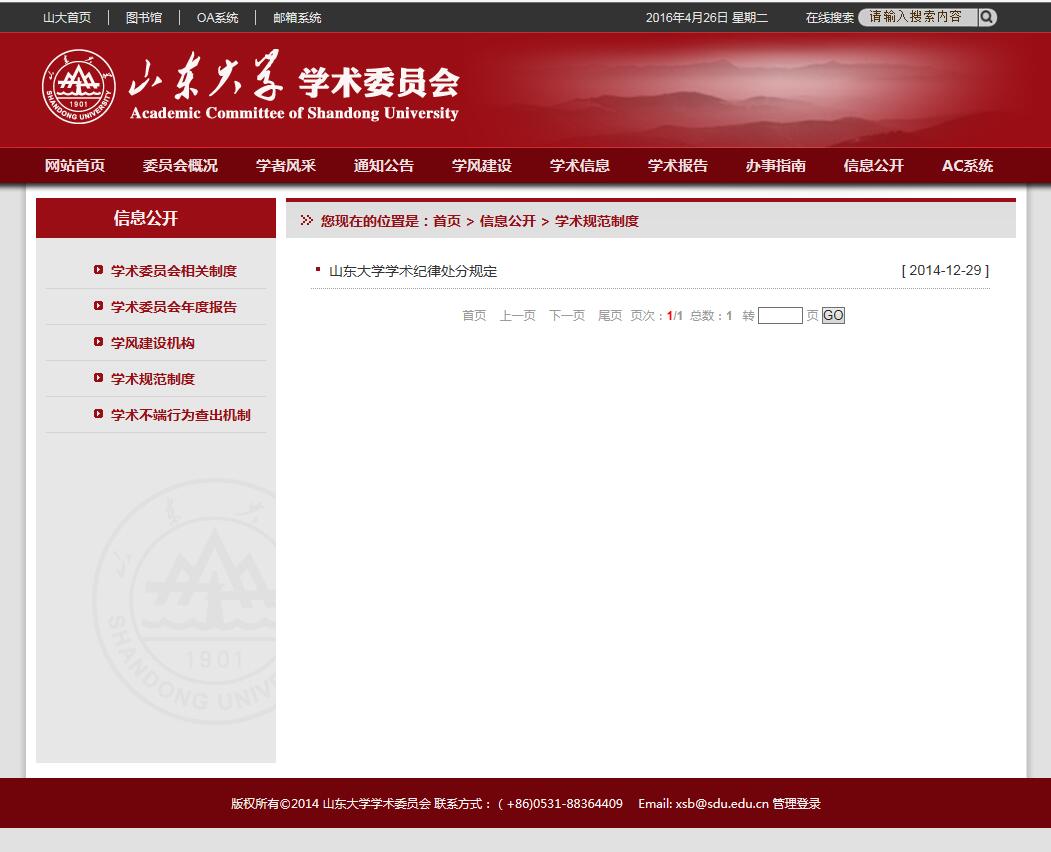
Task: Open 学者风采 navigation item
Action: 286,166
